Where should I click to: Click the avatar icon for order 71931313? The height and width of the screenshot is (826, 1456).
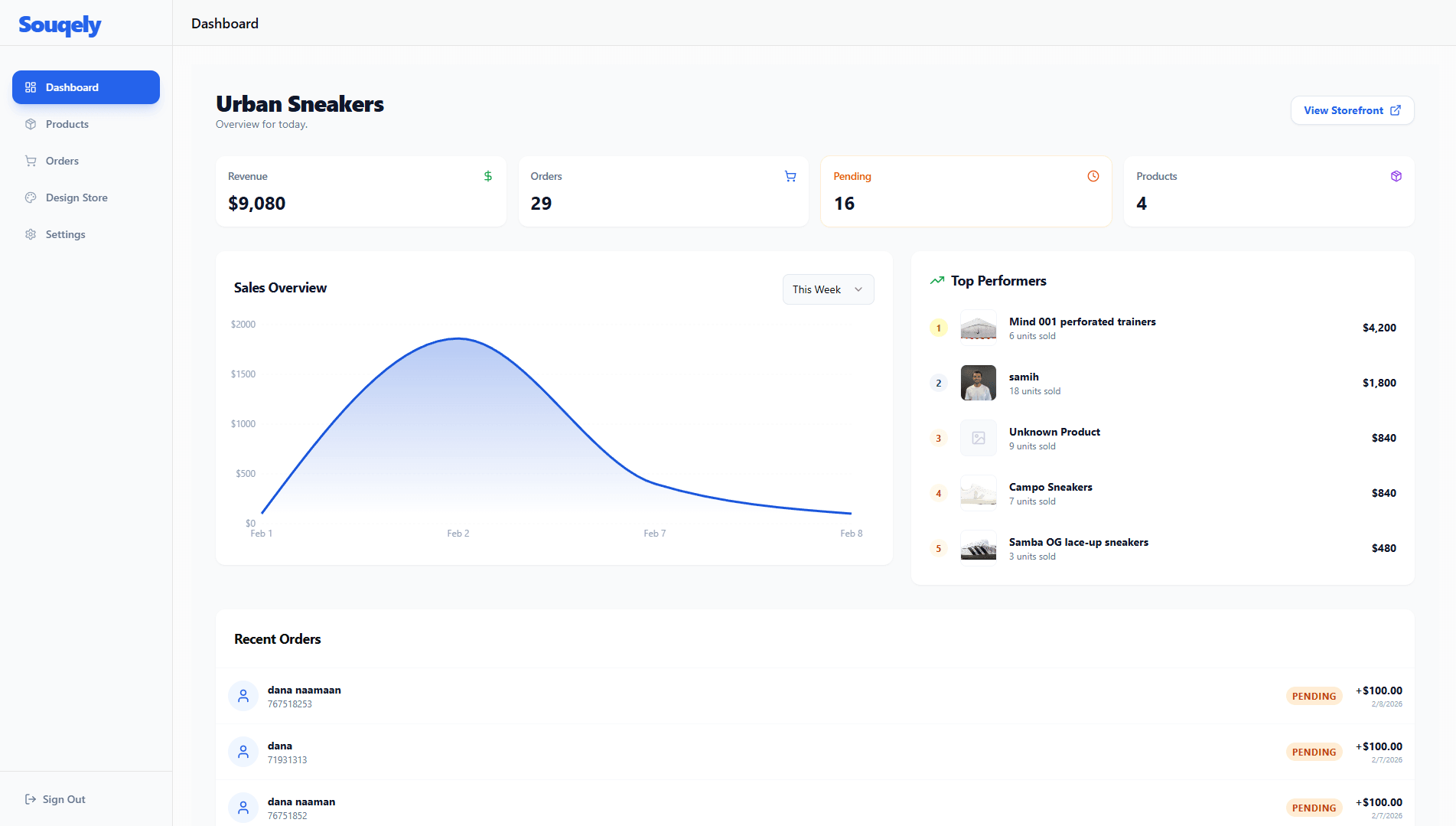[x=243, y=752]
